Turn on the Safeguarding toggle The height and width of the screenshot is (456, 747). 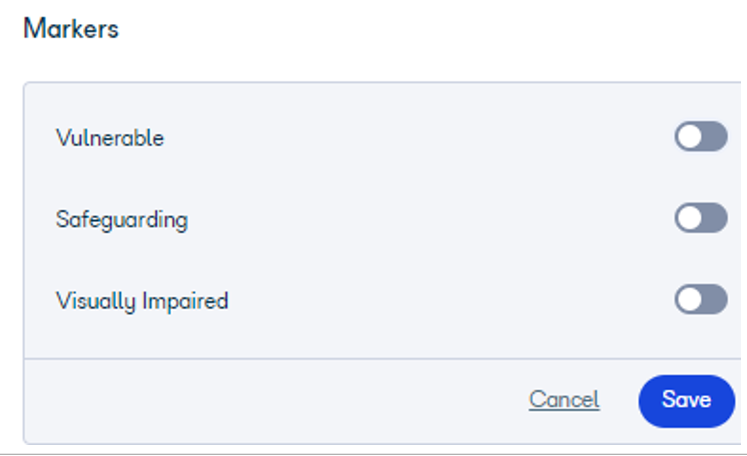click(x=700, y=218)
